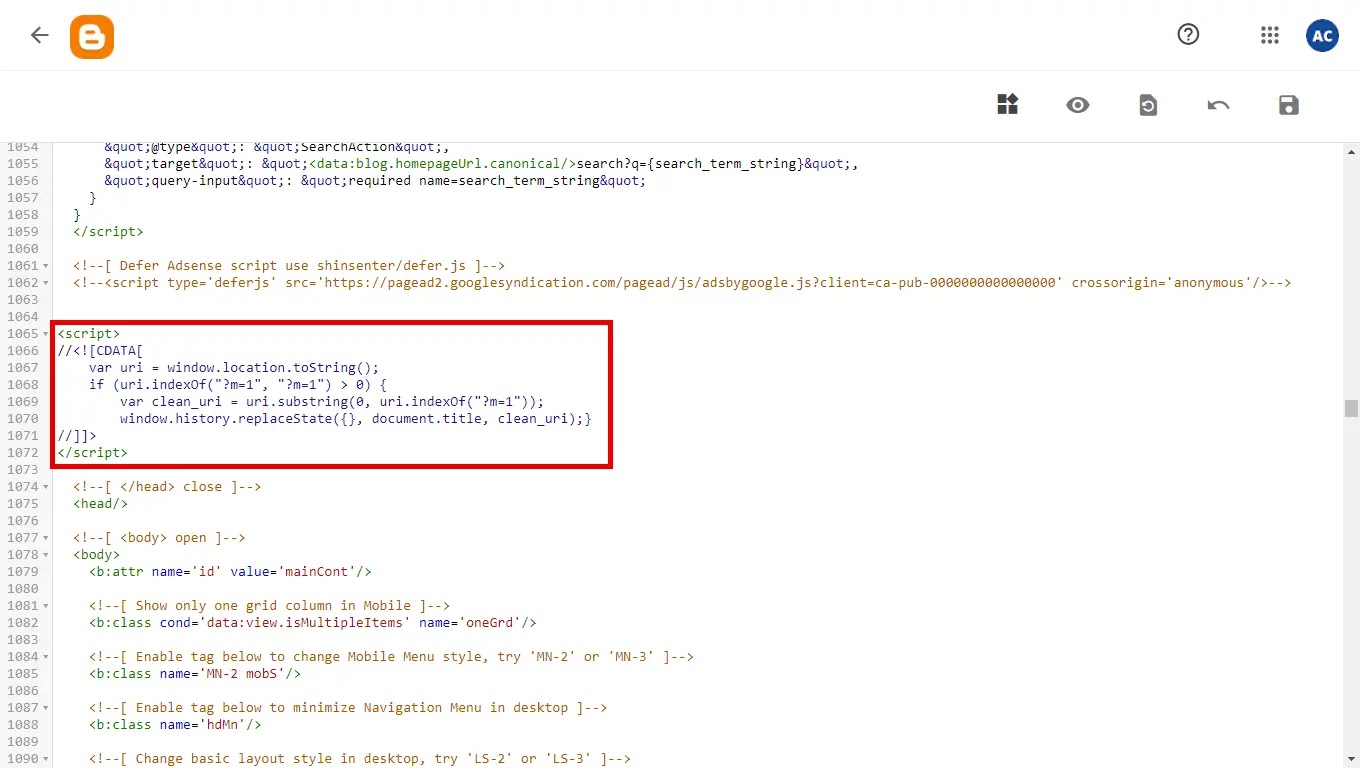Click the vertical scrollbar thumb in editor
This screenshot has width=1360, height=768.
1351,408
